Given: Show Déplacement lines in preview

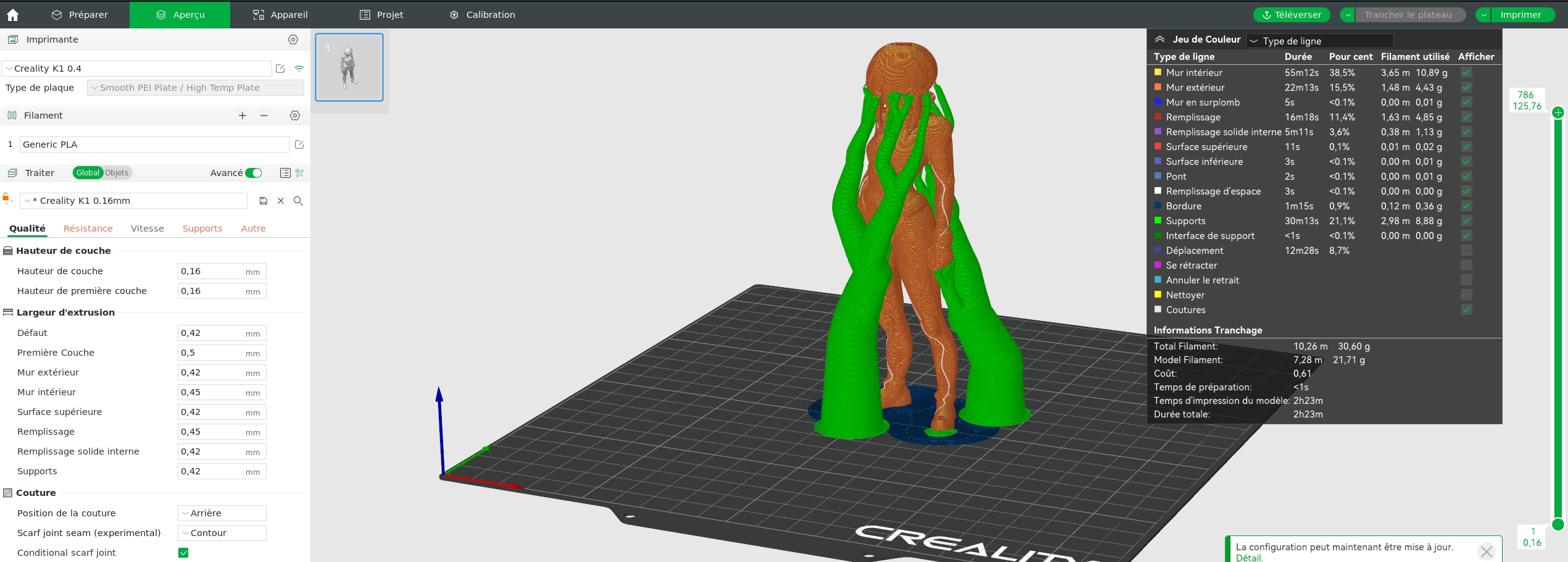Looking at the screenshot, I should pyautogui.click(x=1466, y=251).
